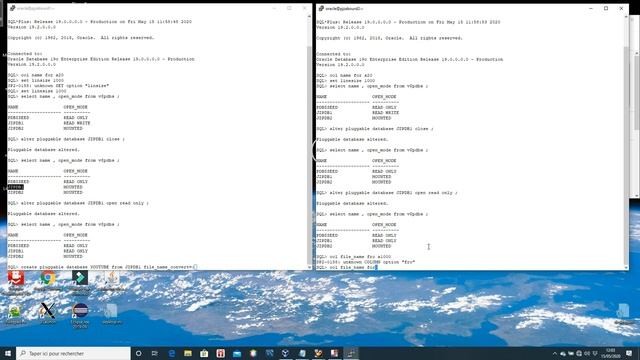Click the highlighted JIPDB1 text in left terminal

(16, 187)
